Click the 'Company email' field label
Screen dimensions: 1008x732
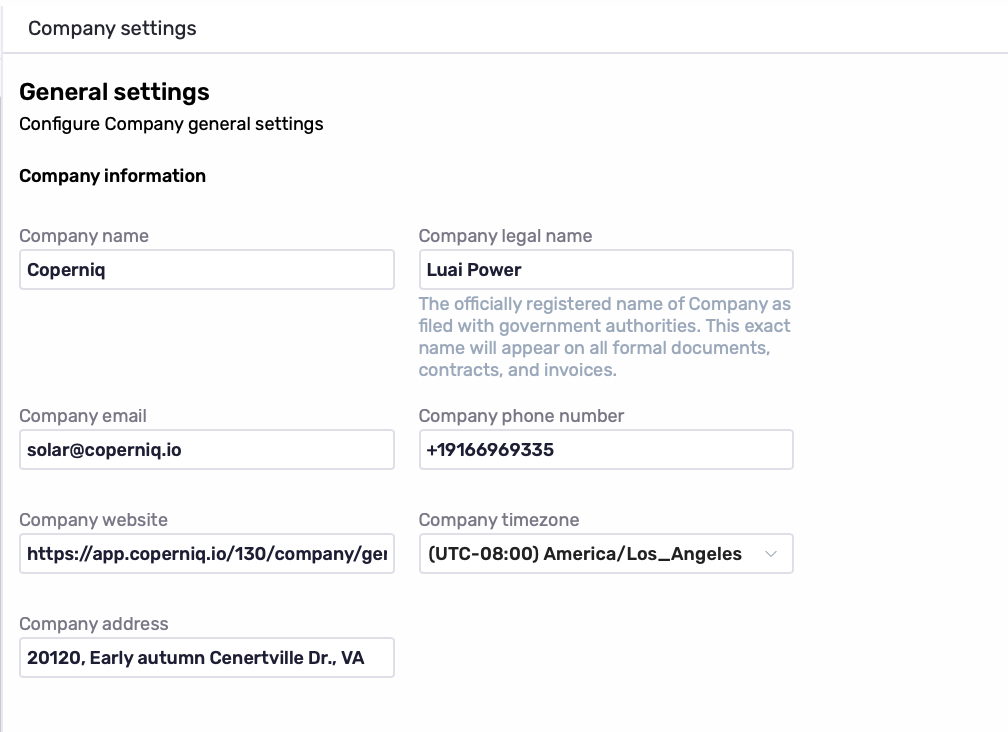point(83,416)
